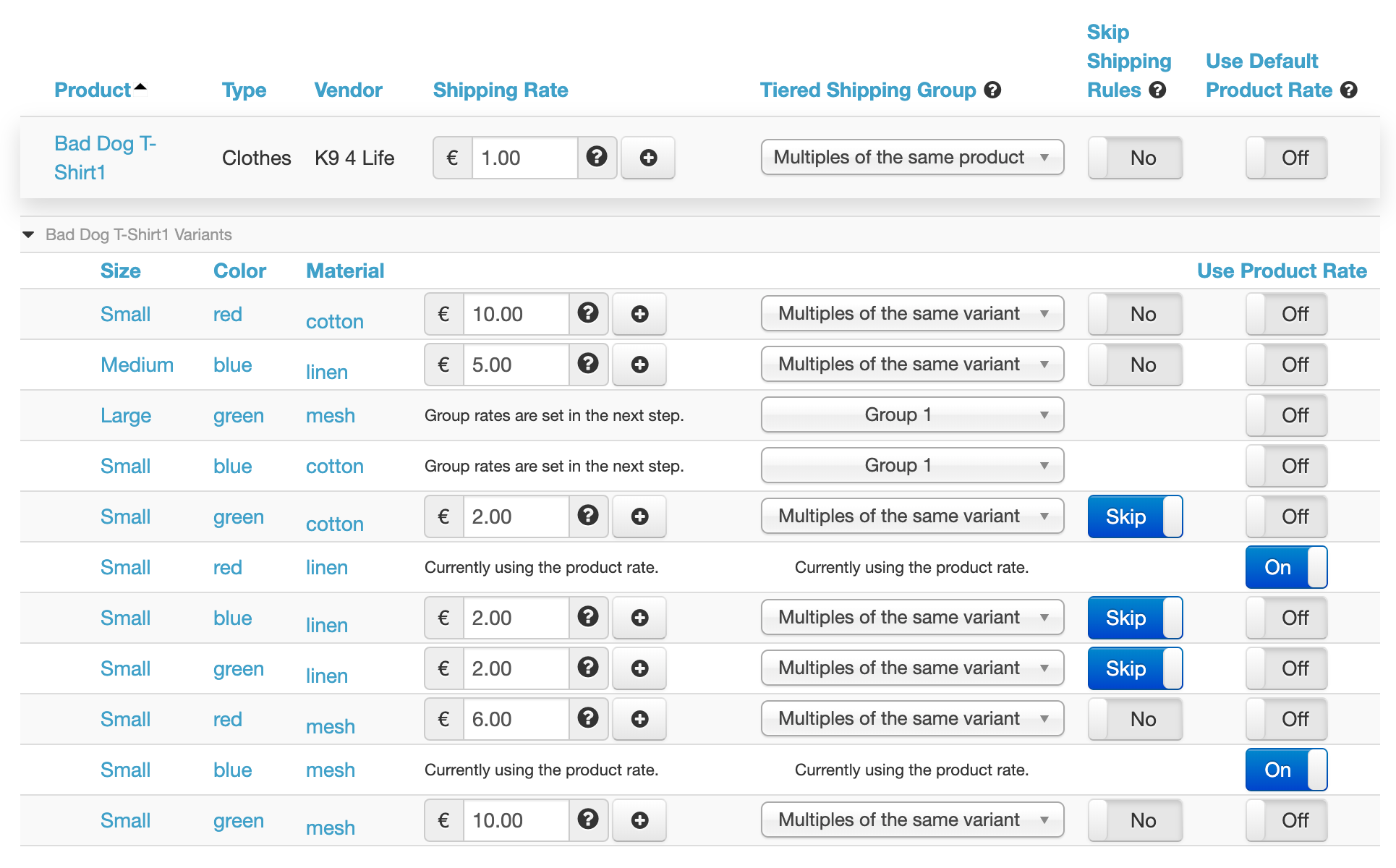
Task: Turn off Skip for Small green cotton
Action: click(1135, 516)
